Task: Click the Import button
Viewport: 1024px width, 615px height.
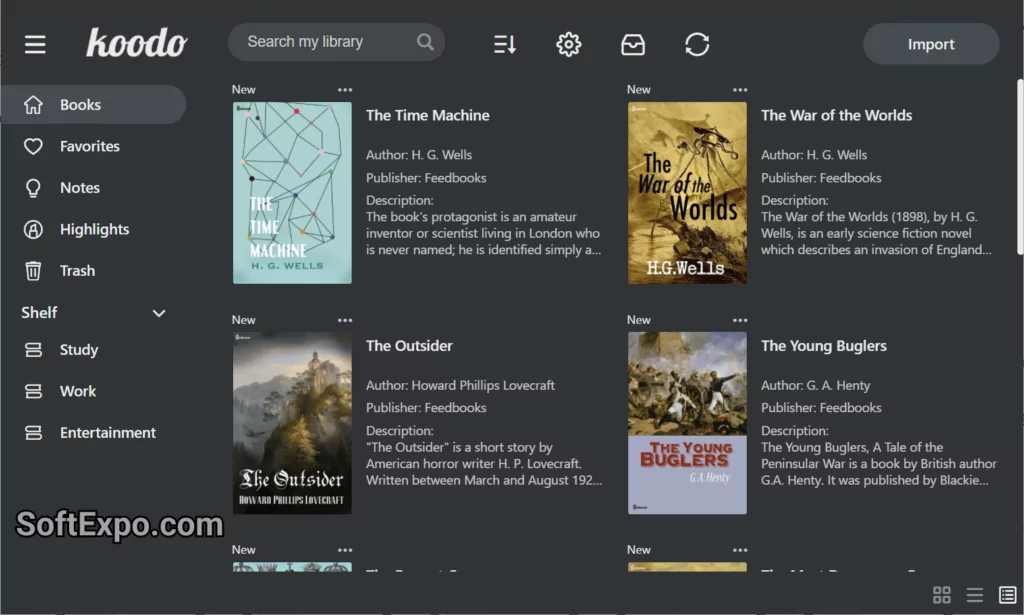Action: (x=930, y=44)
